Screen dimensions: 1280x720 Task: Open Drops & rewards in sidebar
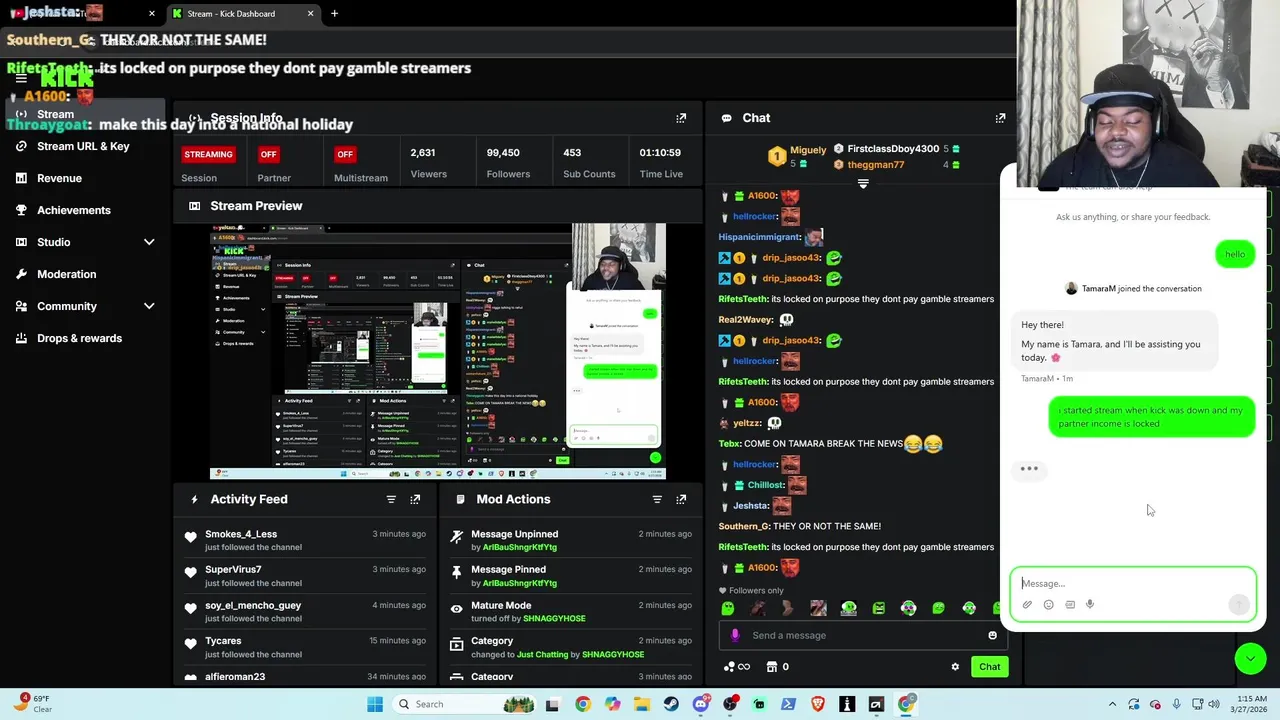click(79, 338)
